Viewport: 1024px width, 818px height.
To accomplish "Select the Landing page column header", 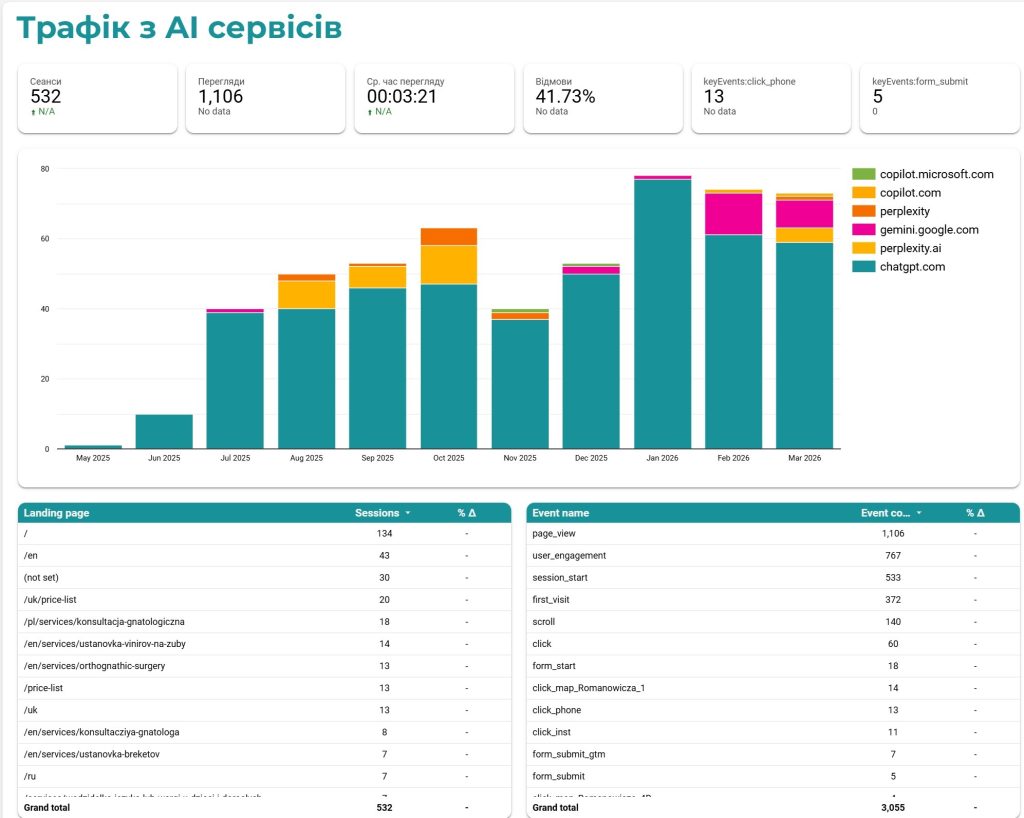I will (x=57, y=513).
